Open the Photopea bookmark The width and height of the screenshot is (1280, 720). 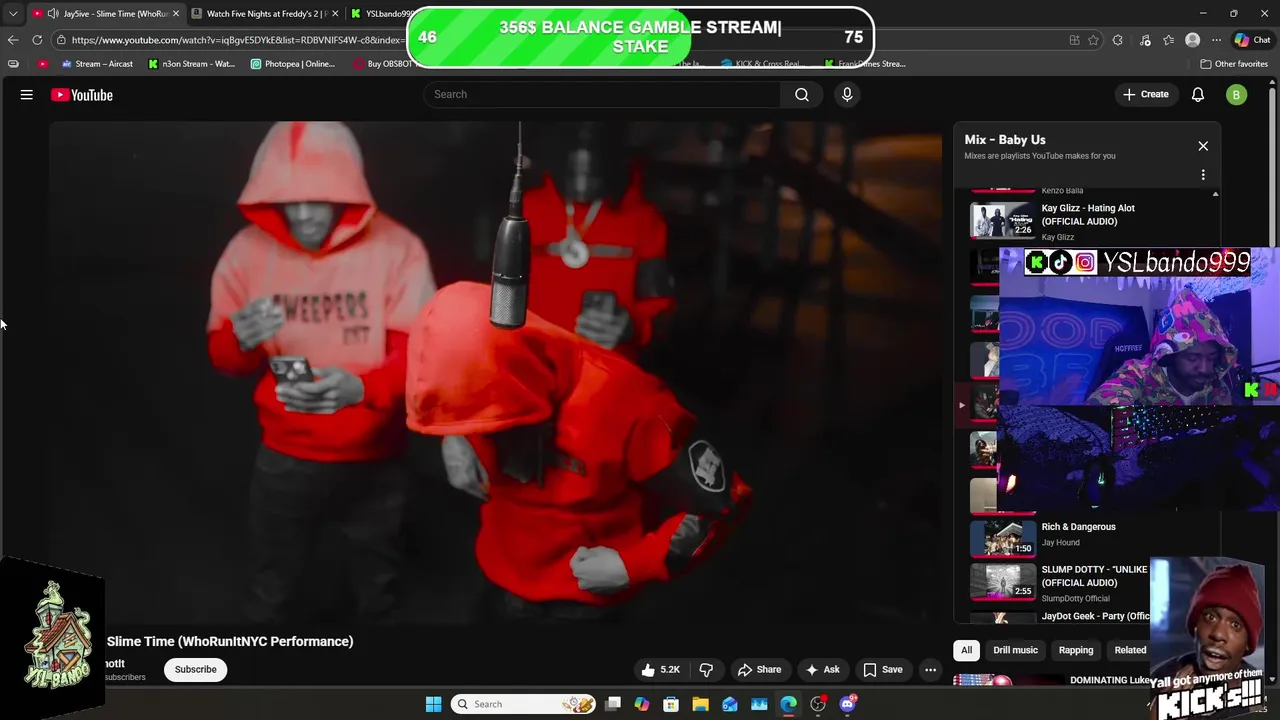click(293, 64)
